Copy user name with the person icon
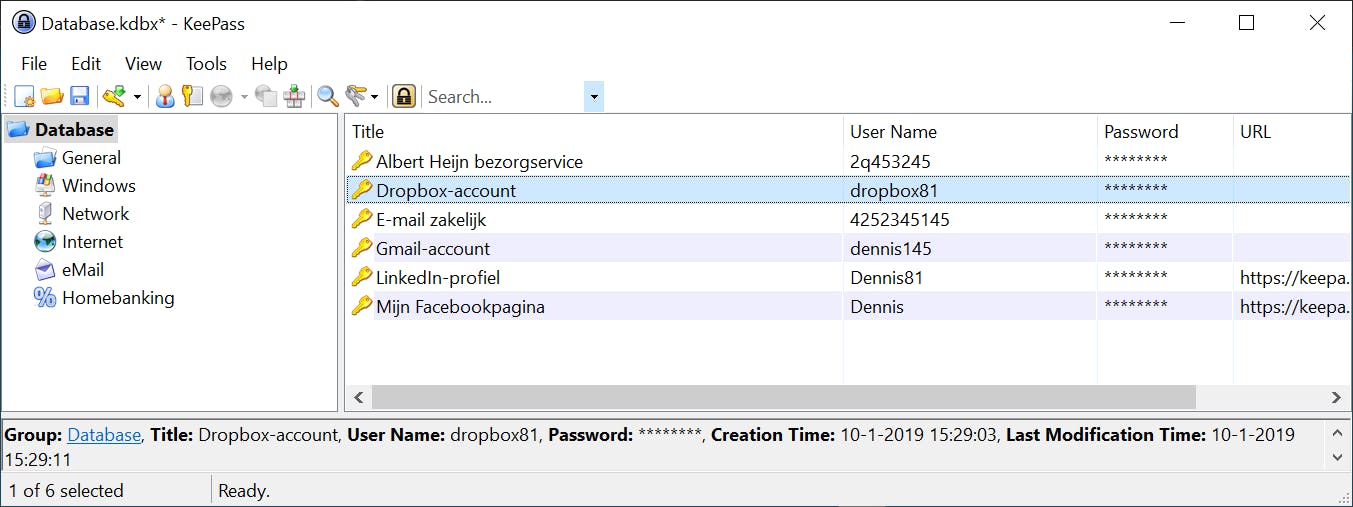Screen dimensions: 1353x507 click(165, 96)
